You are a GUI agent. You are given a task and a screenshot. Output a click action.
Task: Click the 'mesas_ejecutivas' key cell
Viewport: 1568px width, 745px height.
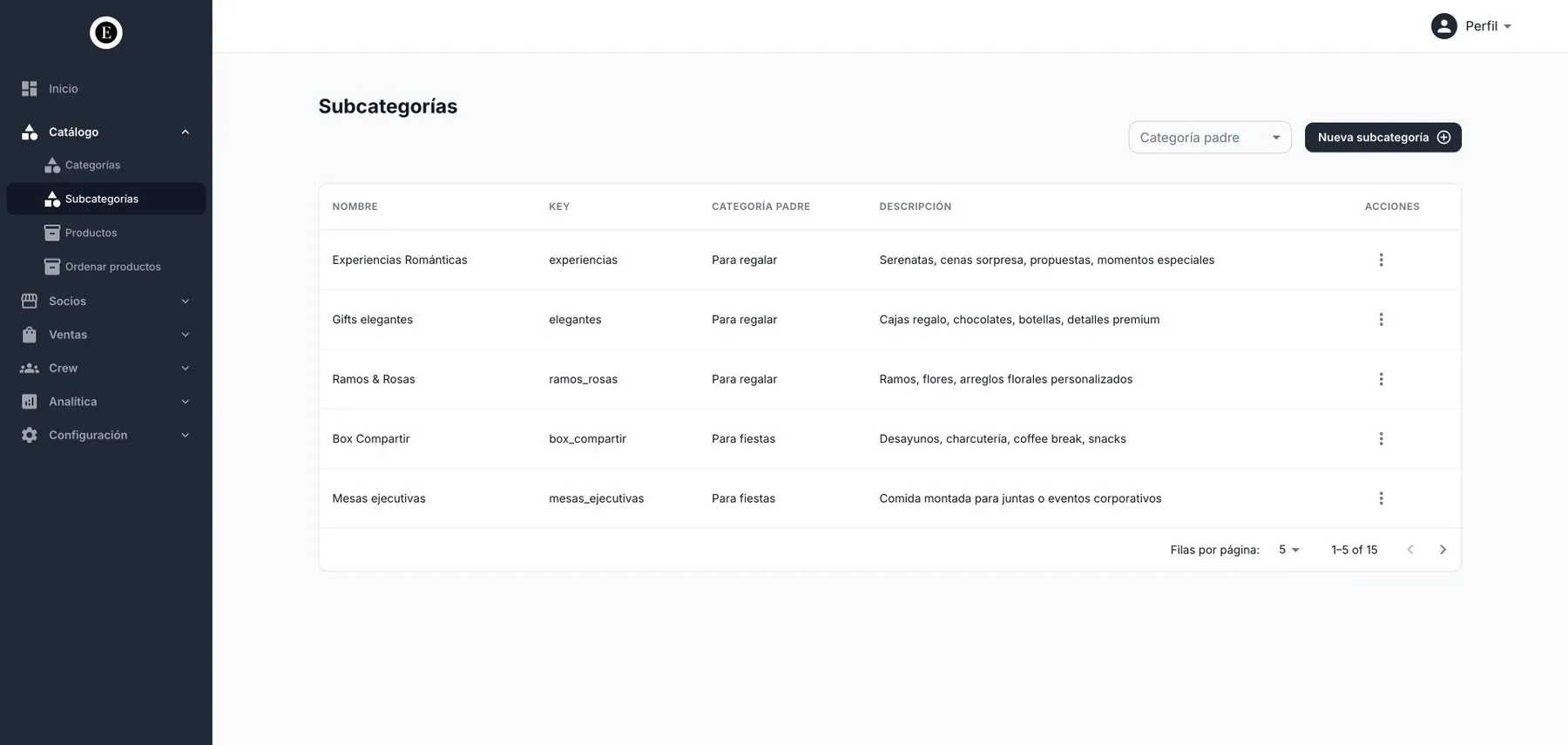point(596,498)
